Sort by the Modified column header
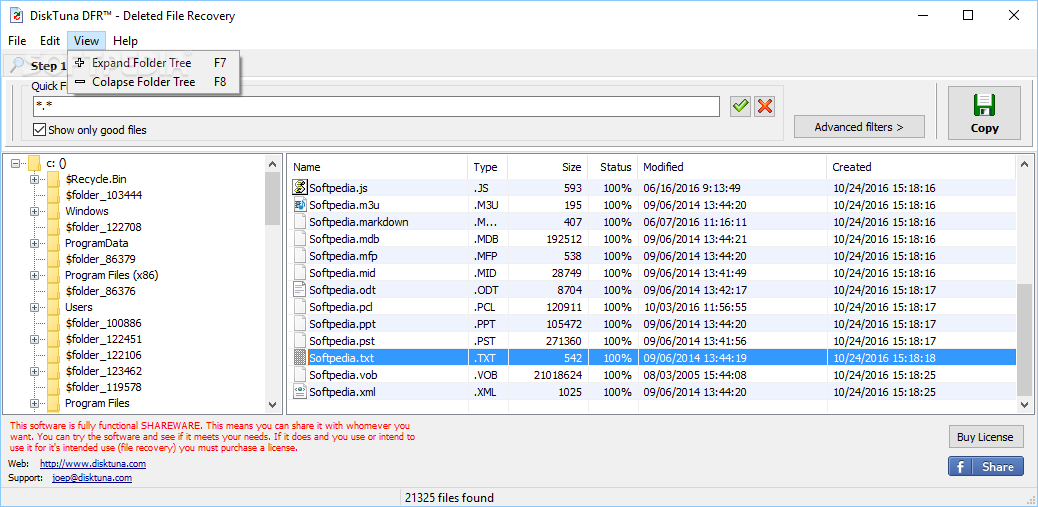This screenshot has height=507, width=1038. tap(732, 167)
